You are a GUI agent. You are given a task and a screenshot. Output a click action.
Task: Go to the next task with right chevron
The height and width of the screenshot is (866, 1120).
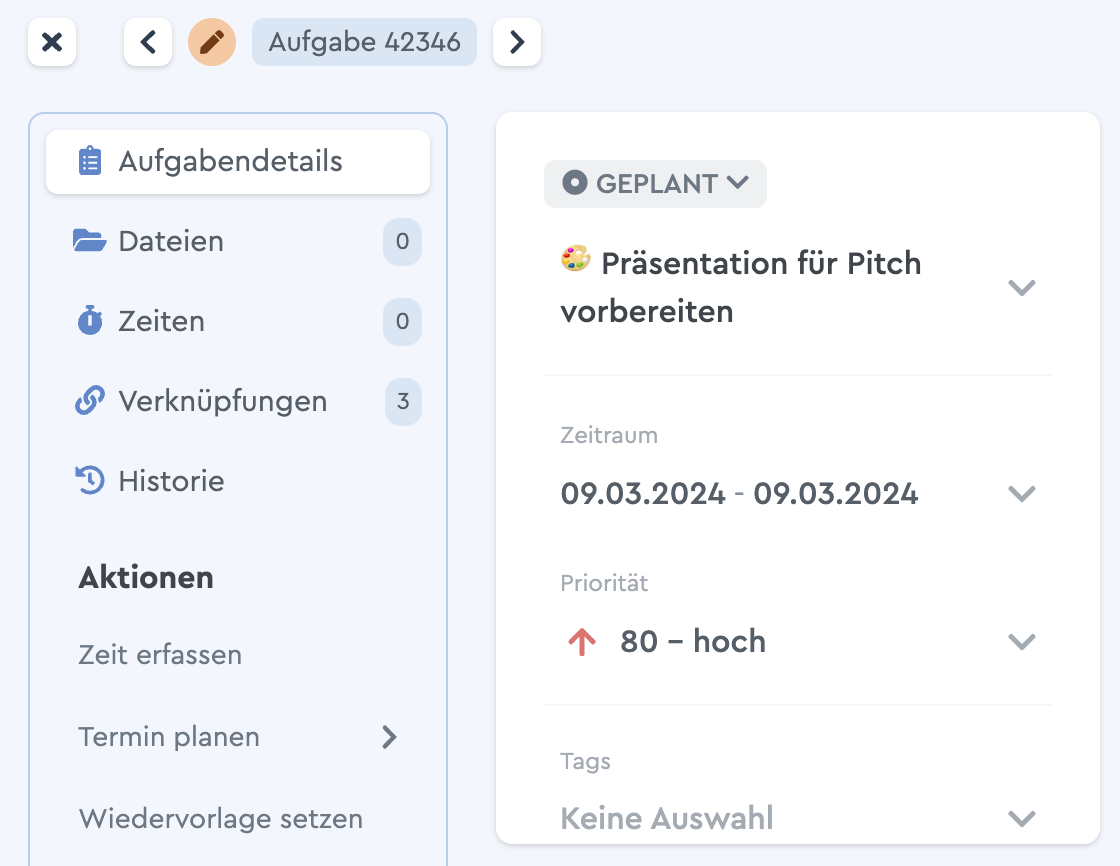click(517, 42)
